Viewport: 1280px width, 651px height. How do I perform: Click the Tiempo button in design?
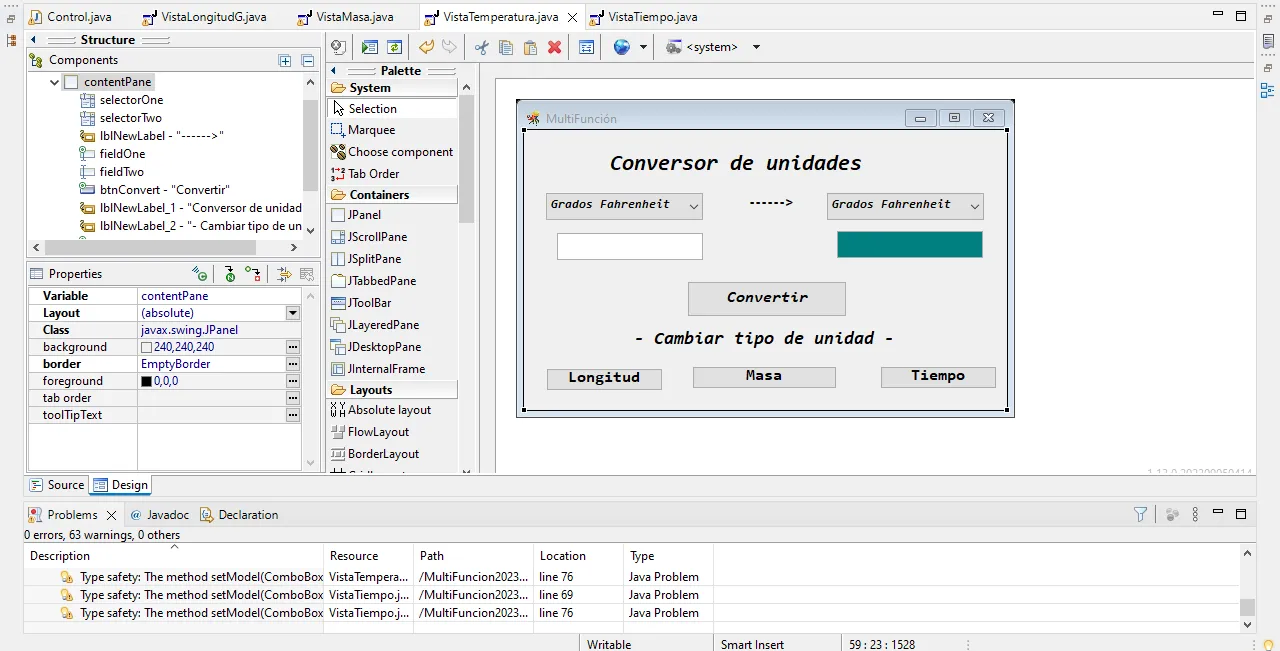(938, 377)
